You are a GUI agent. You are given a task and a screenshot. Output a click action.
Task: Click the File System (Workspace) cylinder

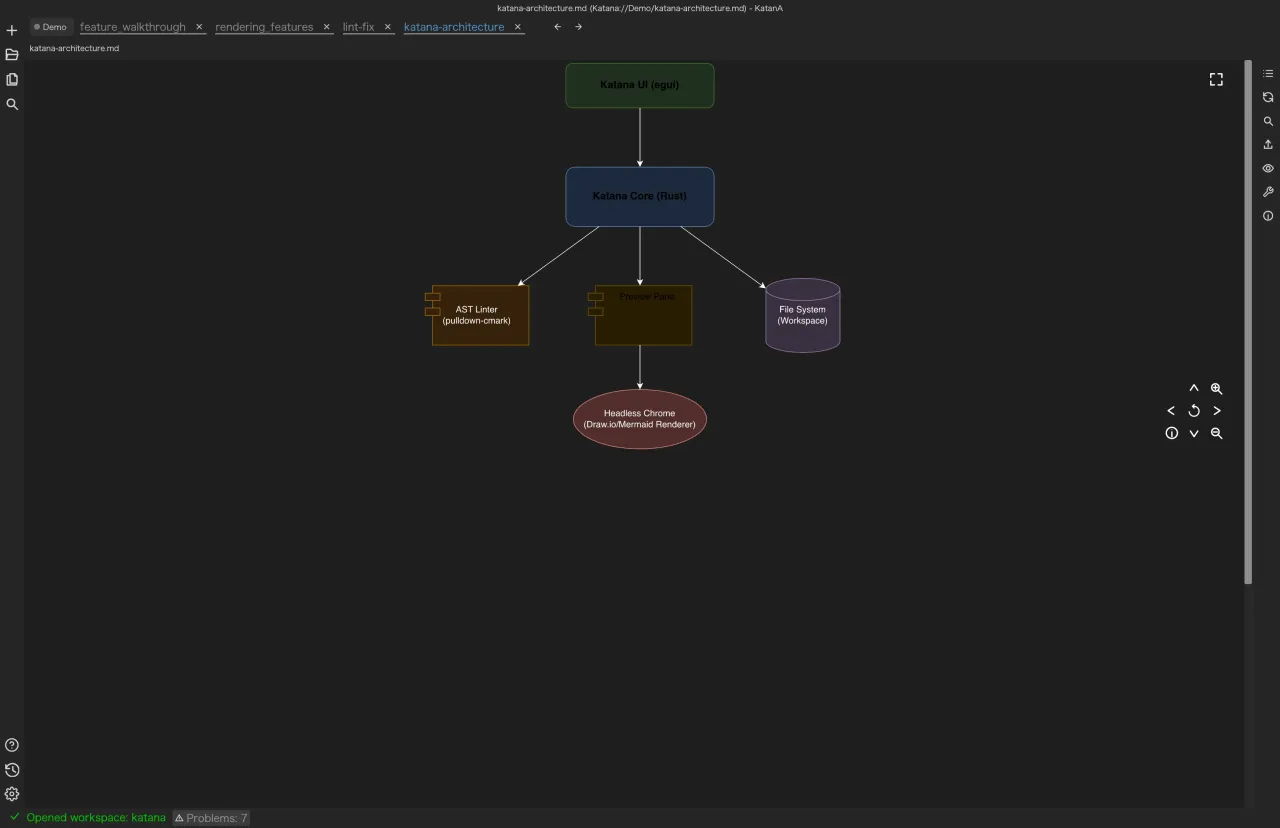click(x=803, y=315)
